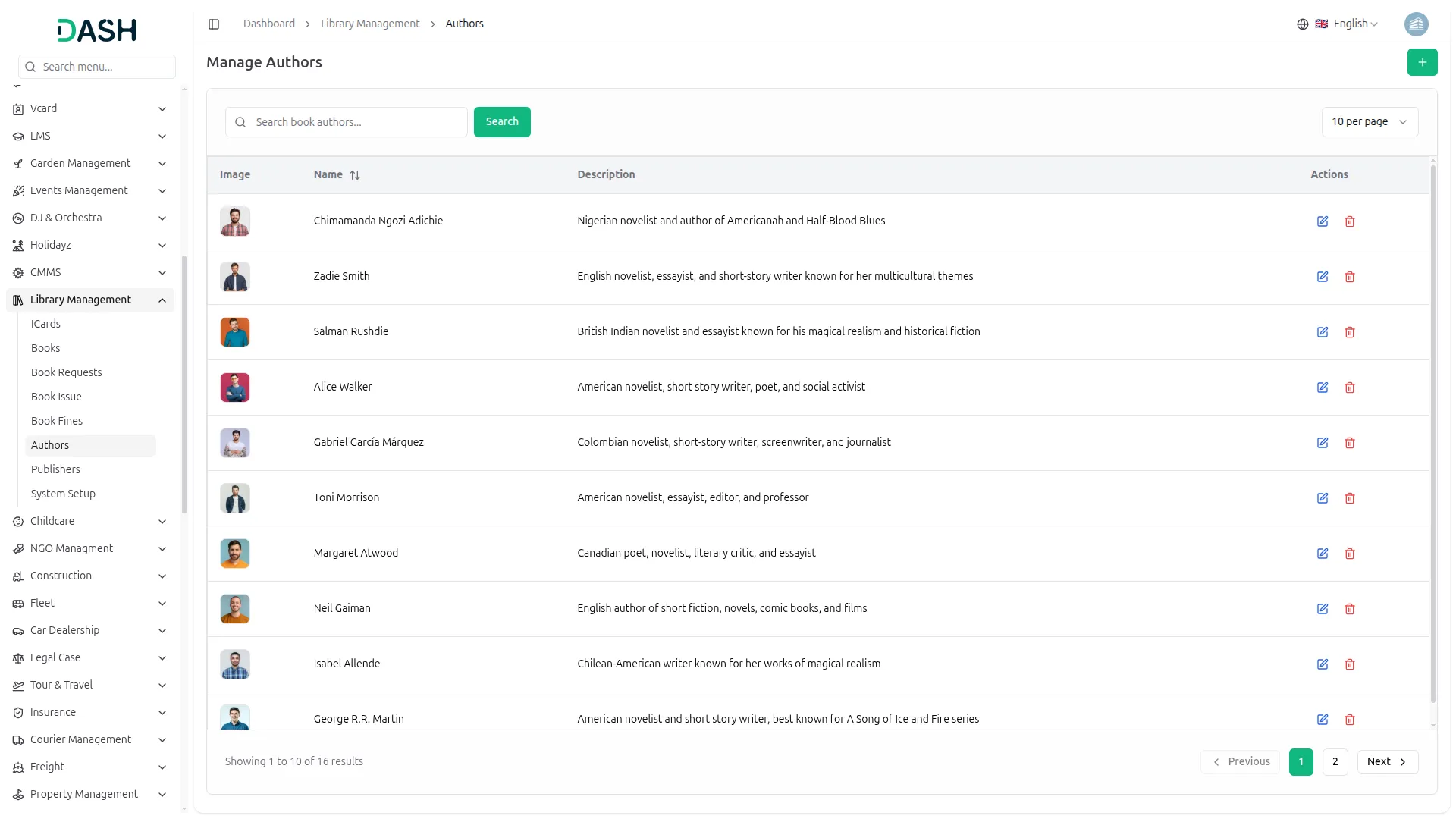Edit Gabriel García Márquez author entry

(x=1323, y=443)
